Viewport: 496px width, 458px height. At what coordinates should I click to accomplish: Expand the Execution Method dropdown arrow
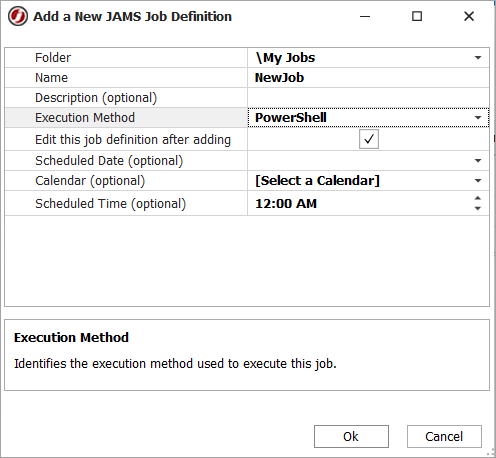click(478, 118)
